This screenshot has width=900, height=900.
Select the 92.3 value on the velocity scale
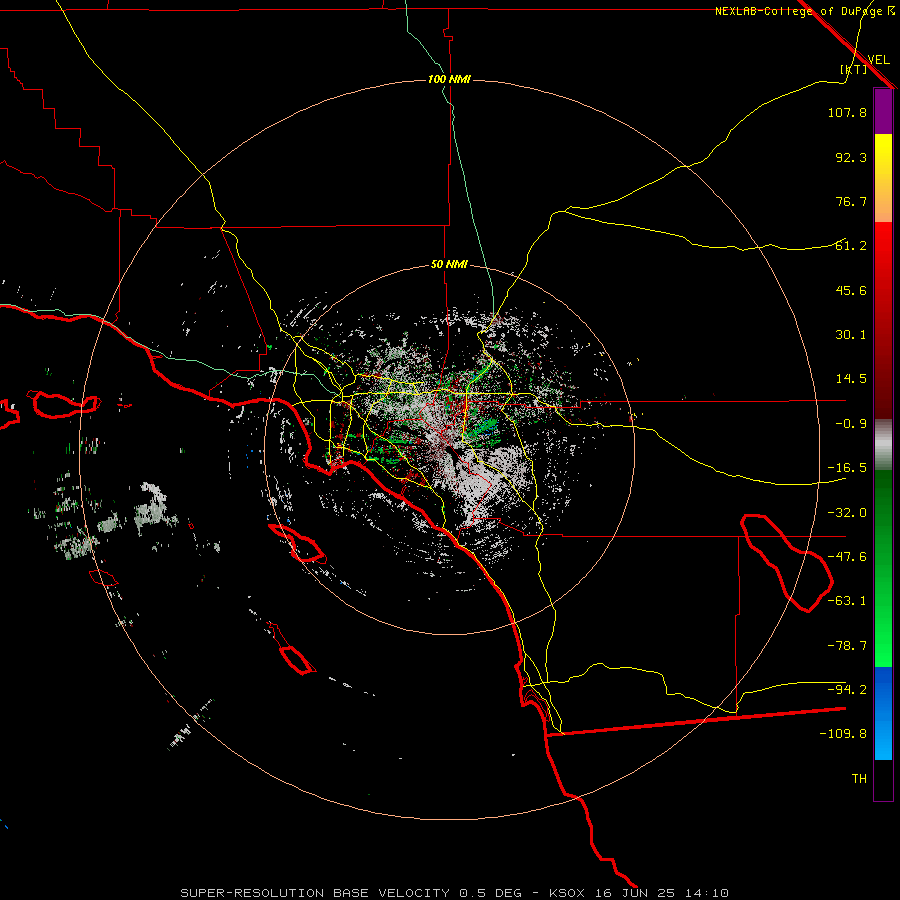coord(851,157)
